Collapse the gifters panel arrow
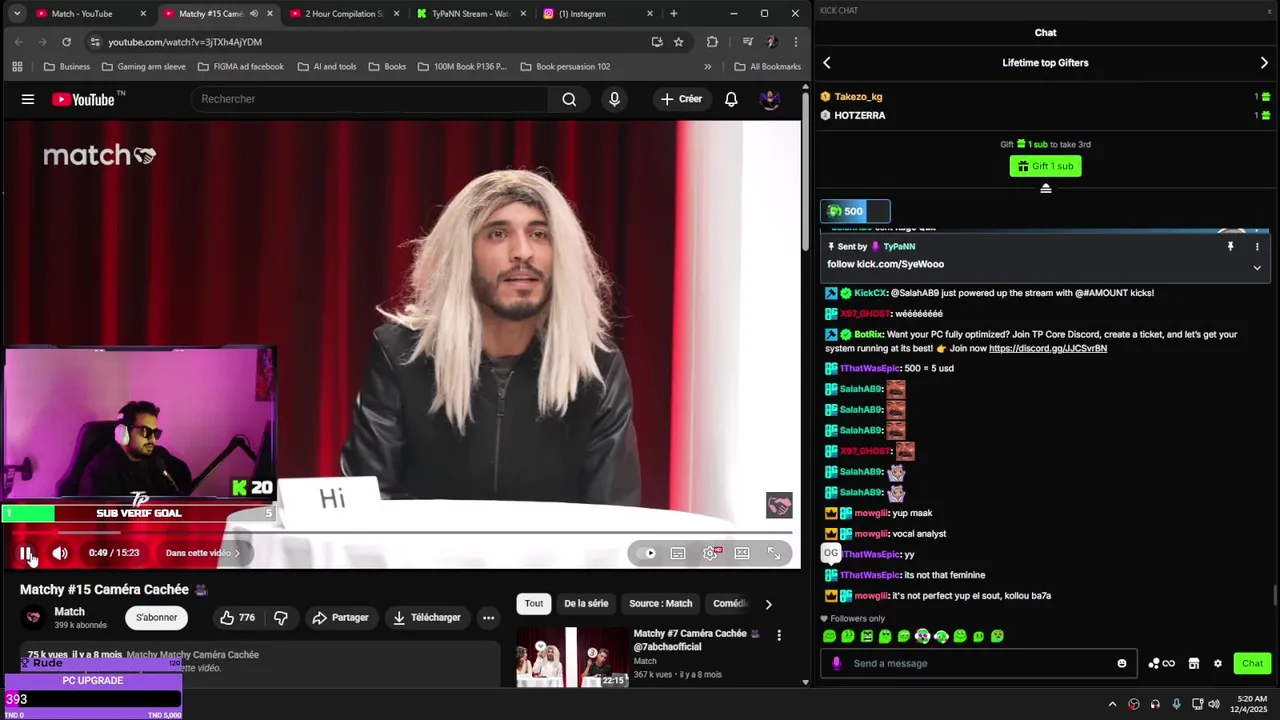Viewport: 1280px width, 720px height. tap(1046, 189)
